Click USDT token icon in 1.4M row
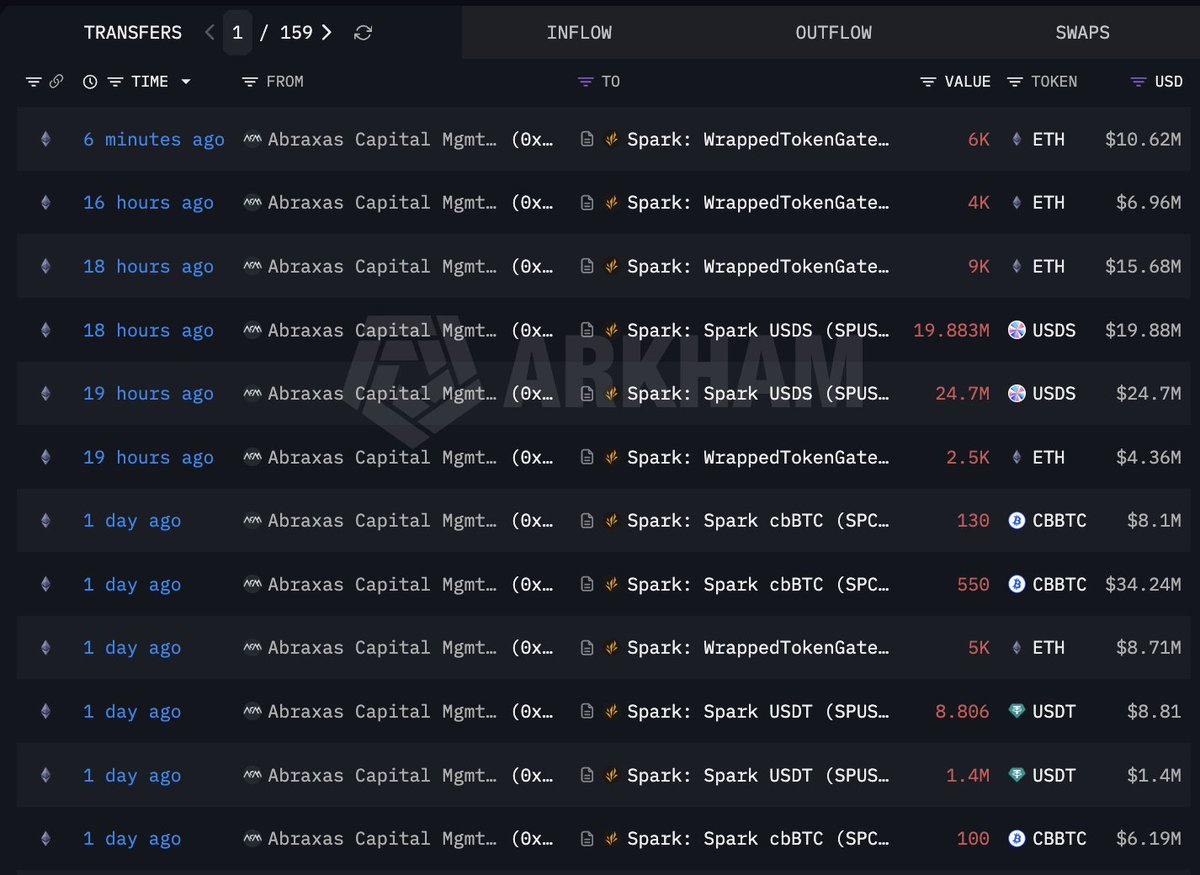1200x875 pixels. (x=1017, y=775)
